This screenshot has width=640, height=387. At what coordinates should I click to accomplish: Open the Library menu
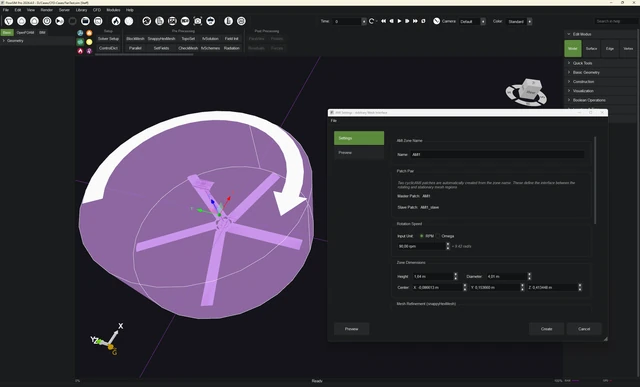(x=81, y=10)
